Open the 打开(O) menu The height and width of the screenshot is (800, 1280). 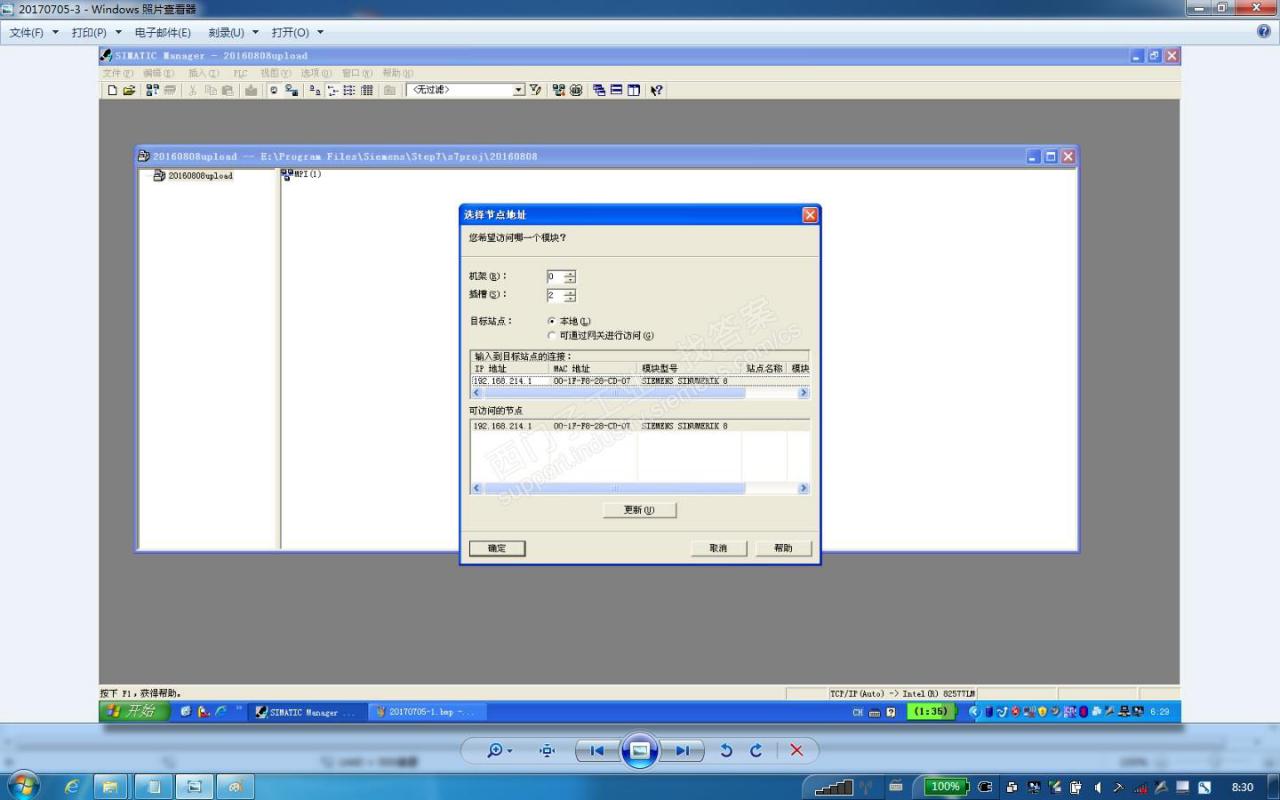[297, 33]
